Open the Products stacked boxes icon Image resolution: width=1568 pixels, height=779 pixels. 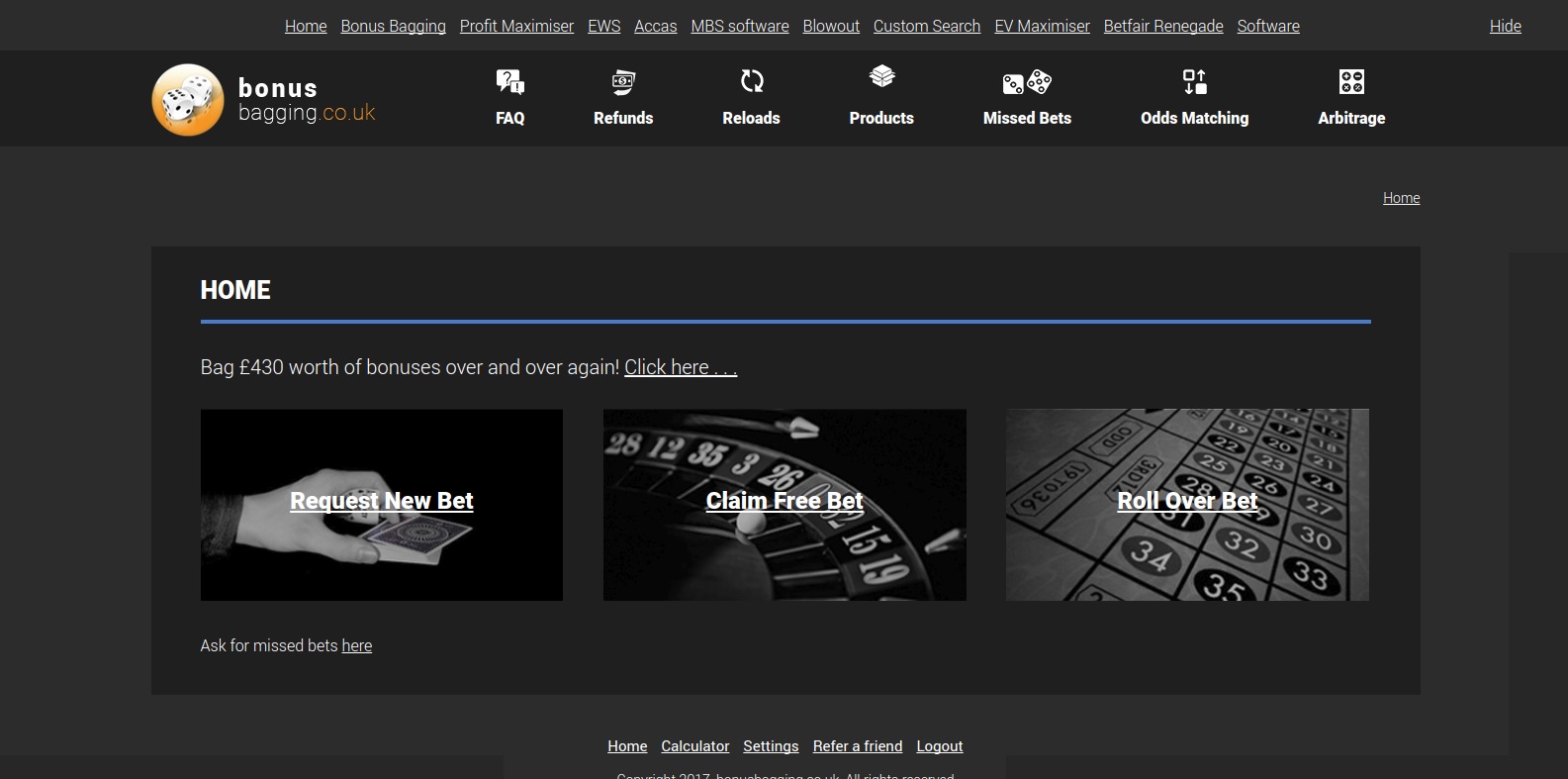[x=881, y=77]
